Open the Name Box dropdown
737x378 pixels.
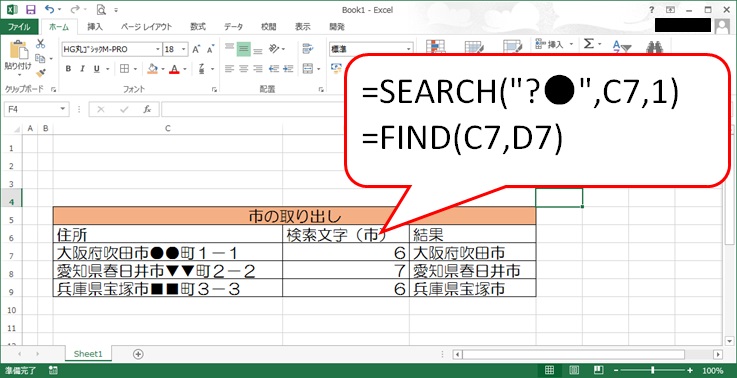click(x=63, y=109)
